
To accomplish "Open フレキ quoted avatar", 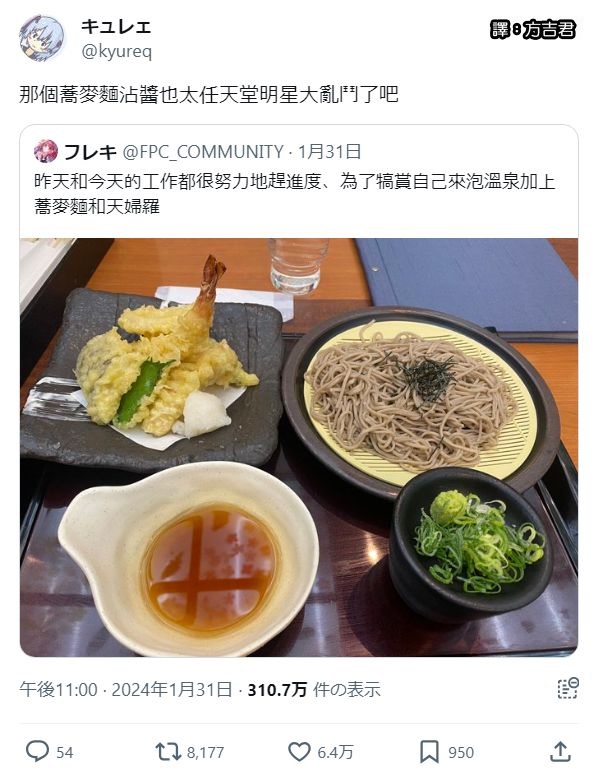I will pyautogui.click(x=46, y=151).
